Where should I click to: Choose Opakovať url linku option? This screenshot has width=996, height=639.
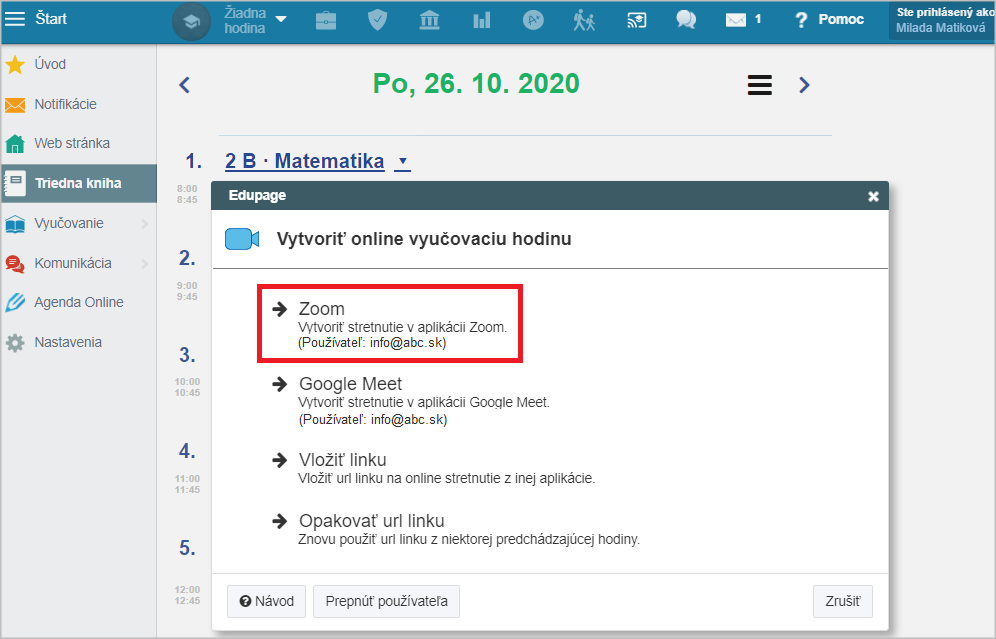(x=456, y=530)
